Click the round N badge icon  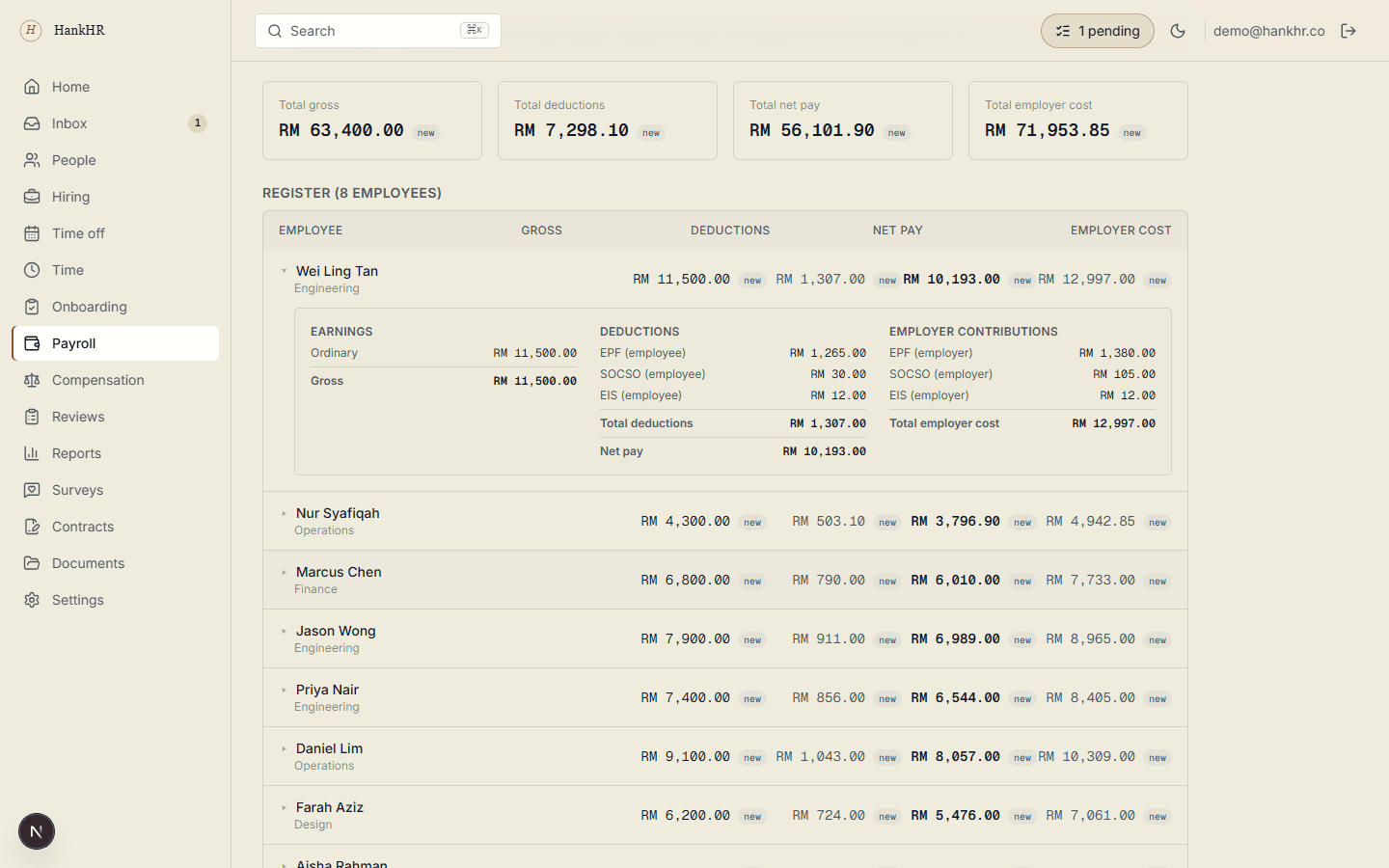pyautogui.click(x=37, y=831)
